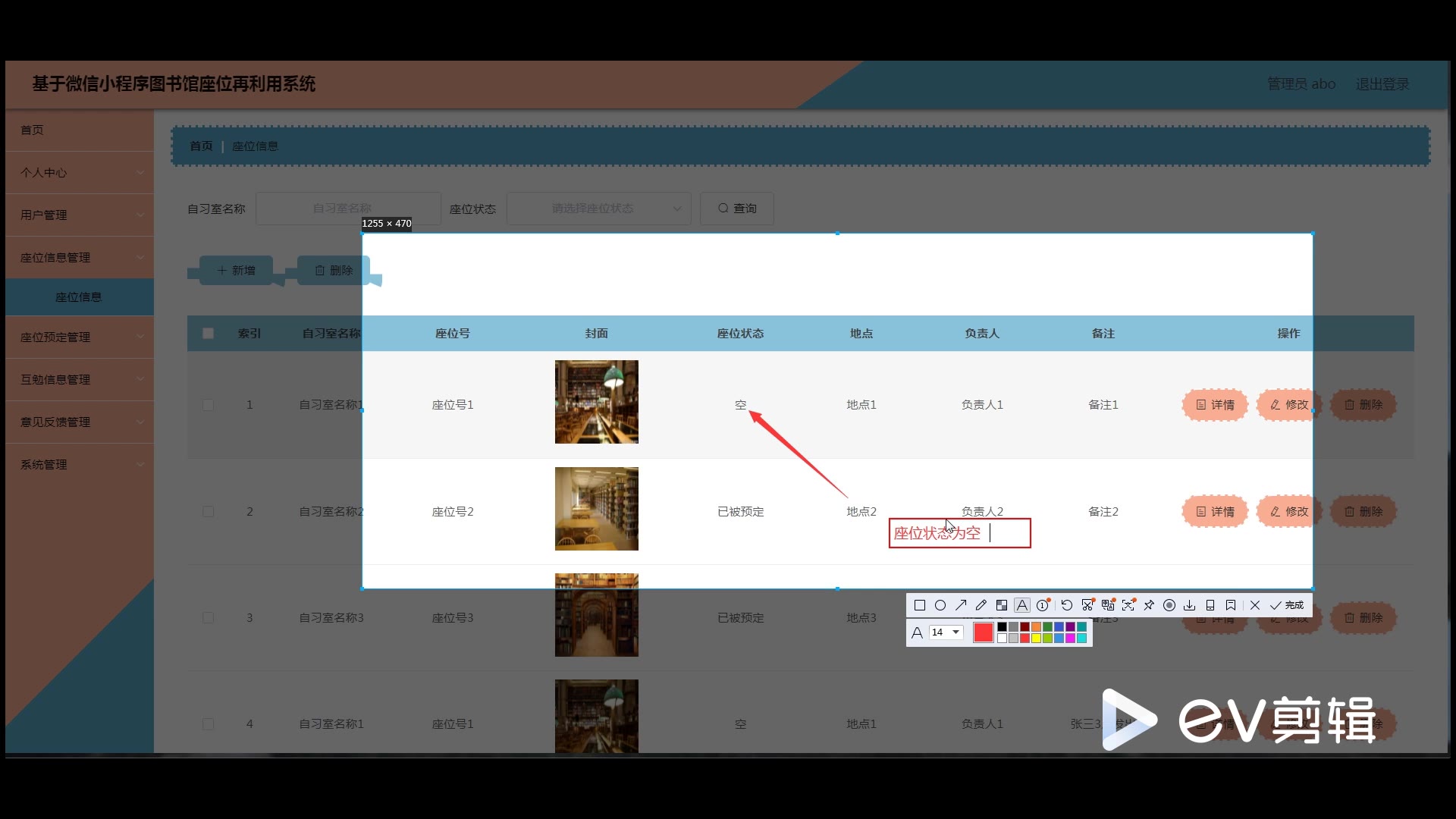Tick the checkbox for row 2
Image resolution: width=1456 pixels, height=819 pixels.
tap(208, 512)
